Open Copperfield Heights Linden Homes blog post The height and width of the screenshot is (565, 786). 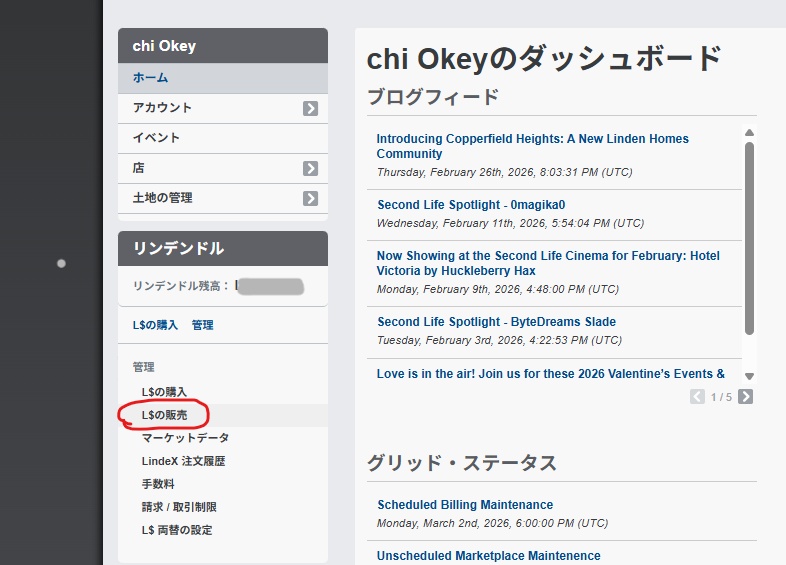(532, 146)
